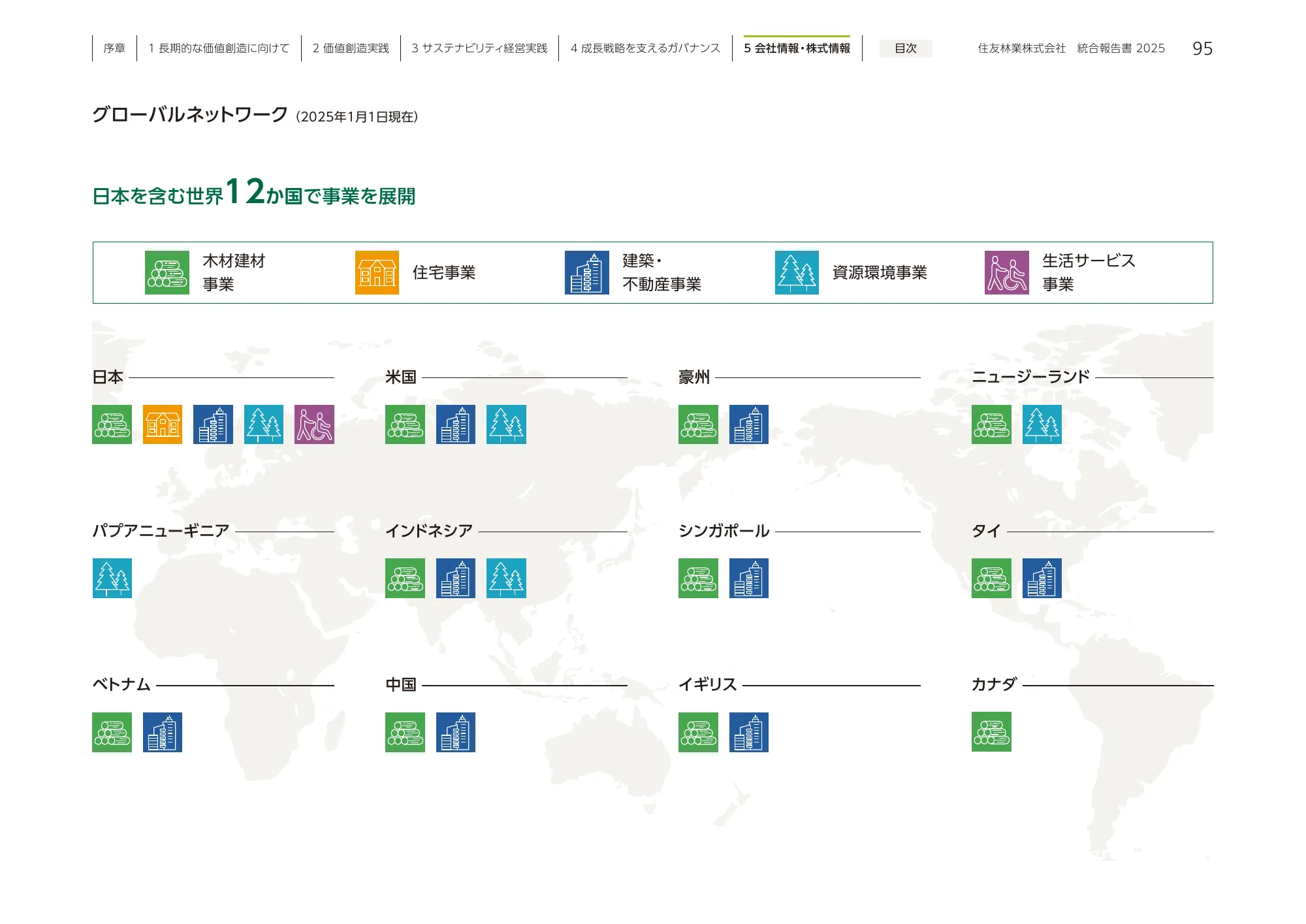1306x924 pixels.
Task: Select the tree icon under インドネシア
Action: pos(507,578)
